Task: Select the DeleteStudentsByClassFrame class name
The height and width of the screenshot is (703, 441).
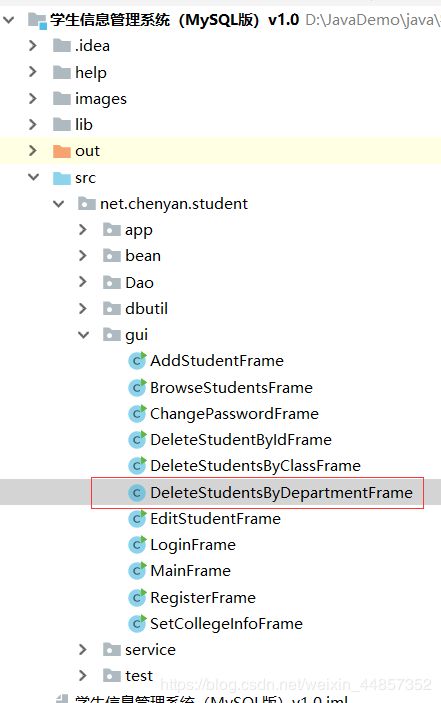Action: click(x=255, y=466)
